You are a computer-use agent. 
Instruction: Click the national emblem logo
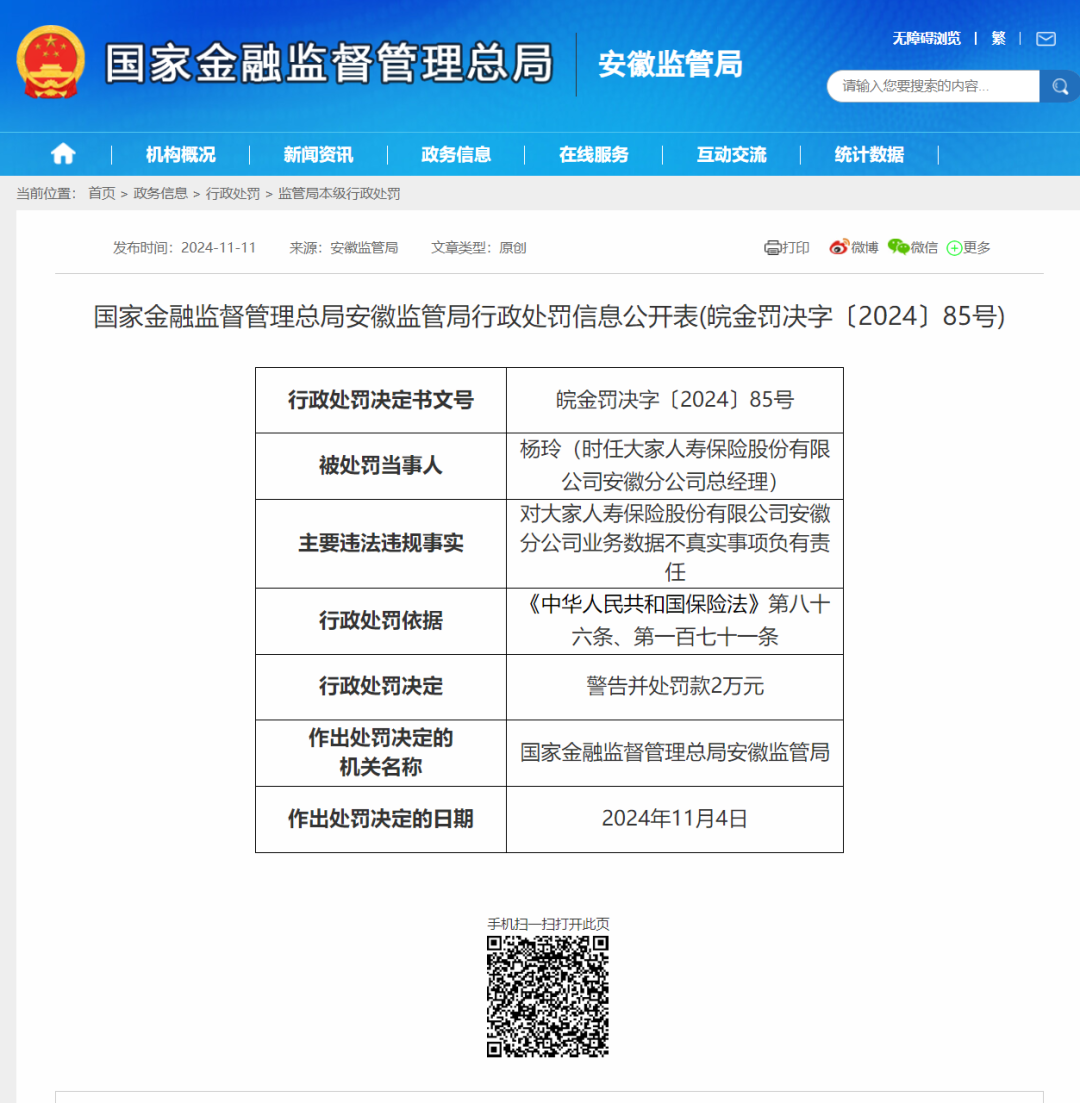pyautogui.click(x=51, y=62)
